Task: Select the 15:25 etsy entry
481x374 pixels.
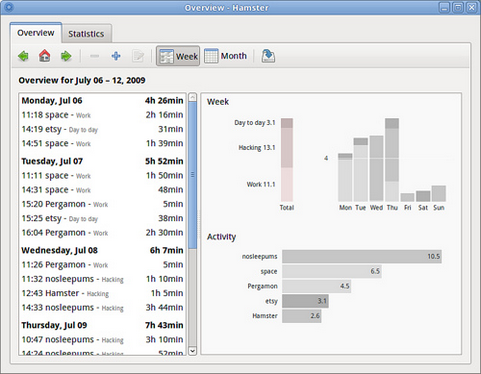Action: click(x=102, y=218)
